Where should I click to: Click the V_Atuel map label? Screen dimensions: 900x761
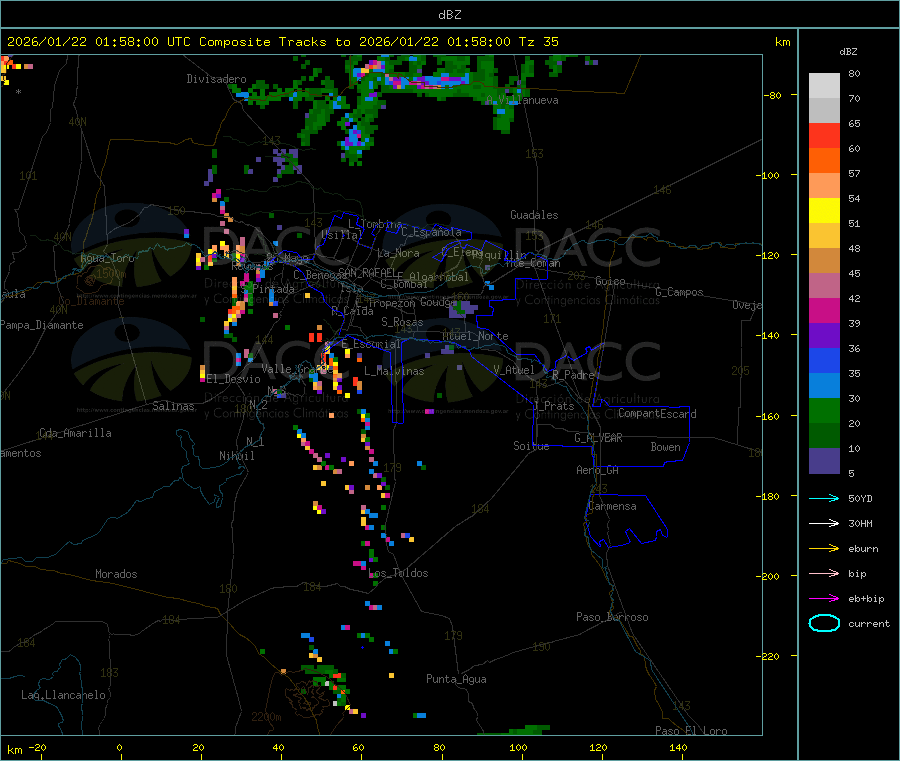[514, 370]
